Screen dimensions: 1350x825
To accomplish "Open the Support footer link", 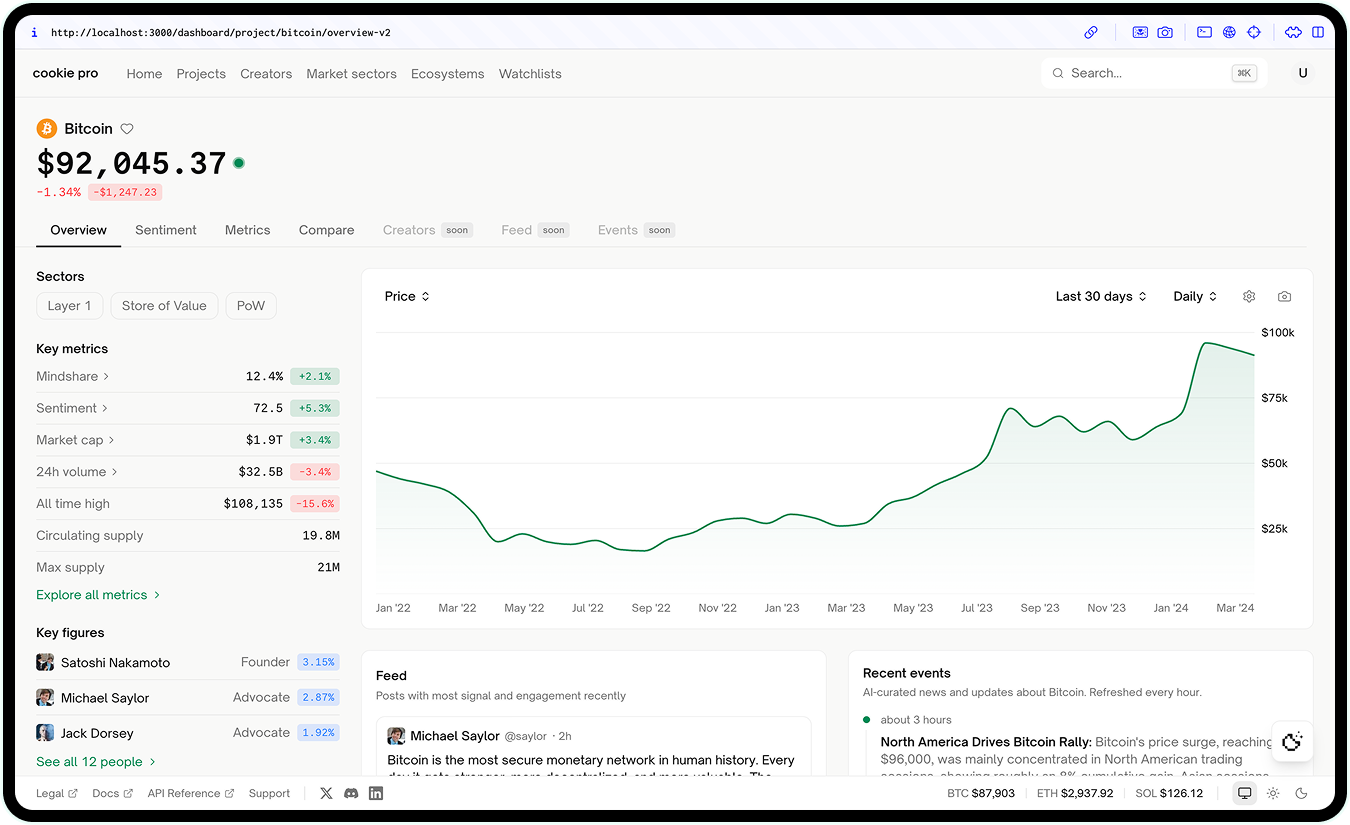I will coord(269,793).
